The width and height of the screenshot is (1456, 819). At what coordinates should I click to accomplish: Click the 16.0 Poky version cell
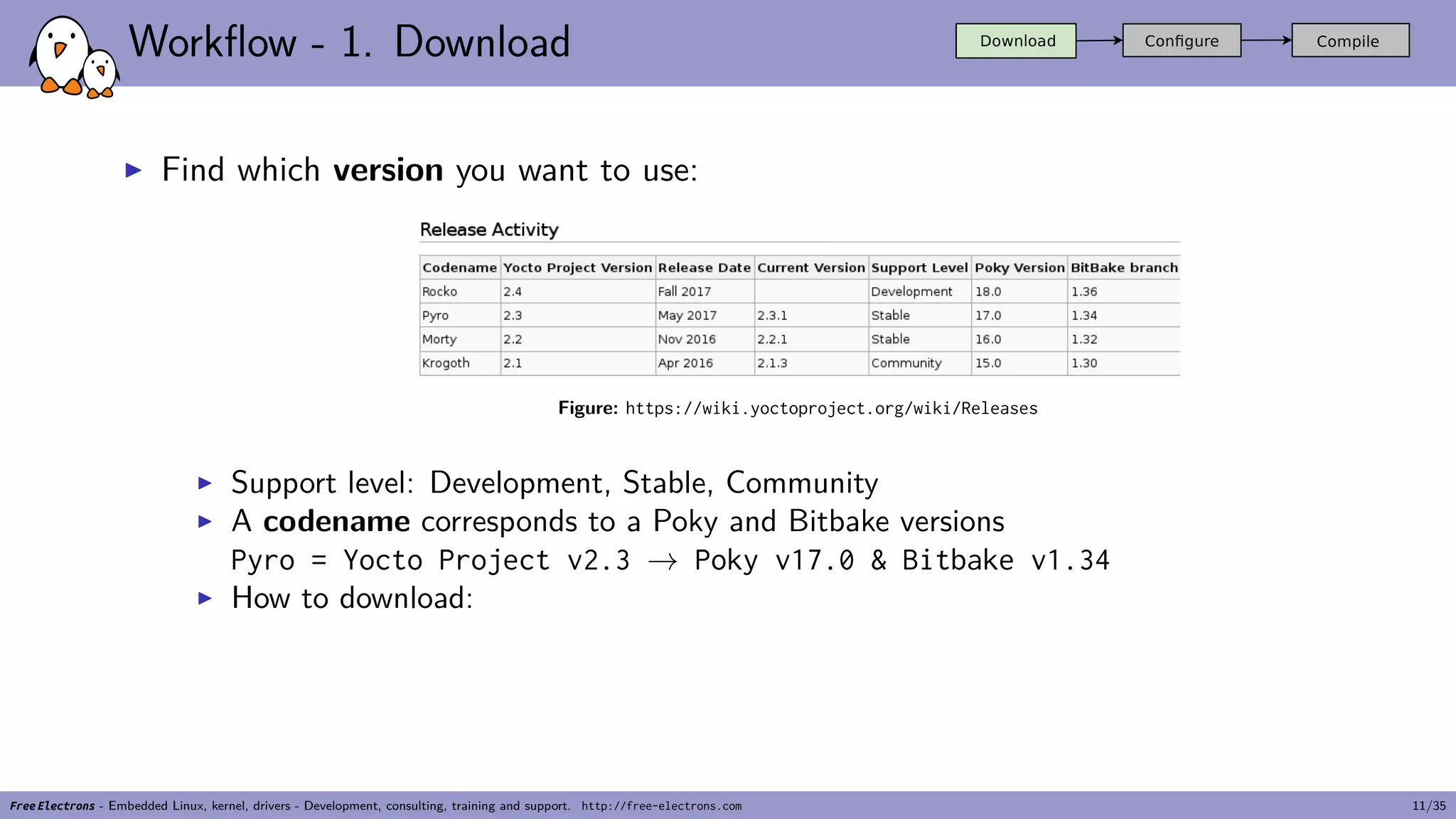[1019, 339]
